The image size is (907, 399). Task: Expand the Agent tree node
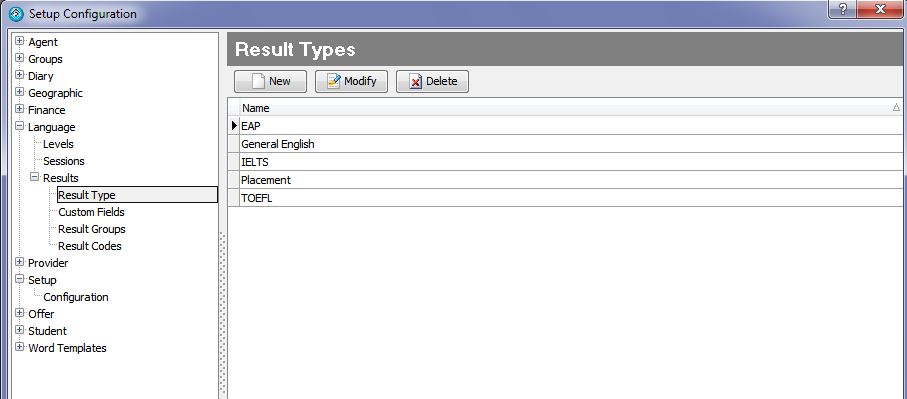[19, 41]
